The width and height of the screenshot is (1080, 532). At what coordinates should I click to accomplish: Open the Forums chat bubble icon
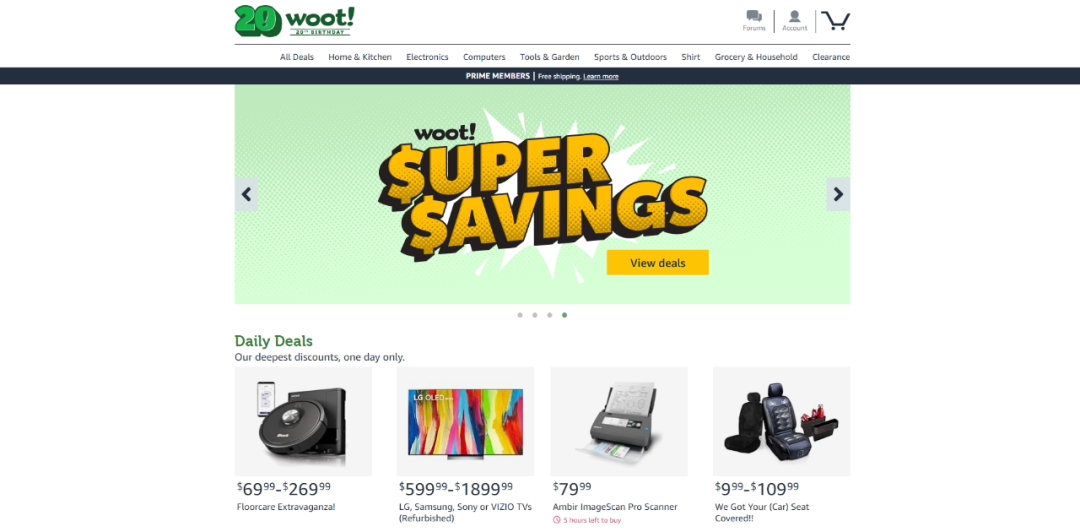coord(754,17)
